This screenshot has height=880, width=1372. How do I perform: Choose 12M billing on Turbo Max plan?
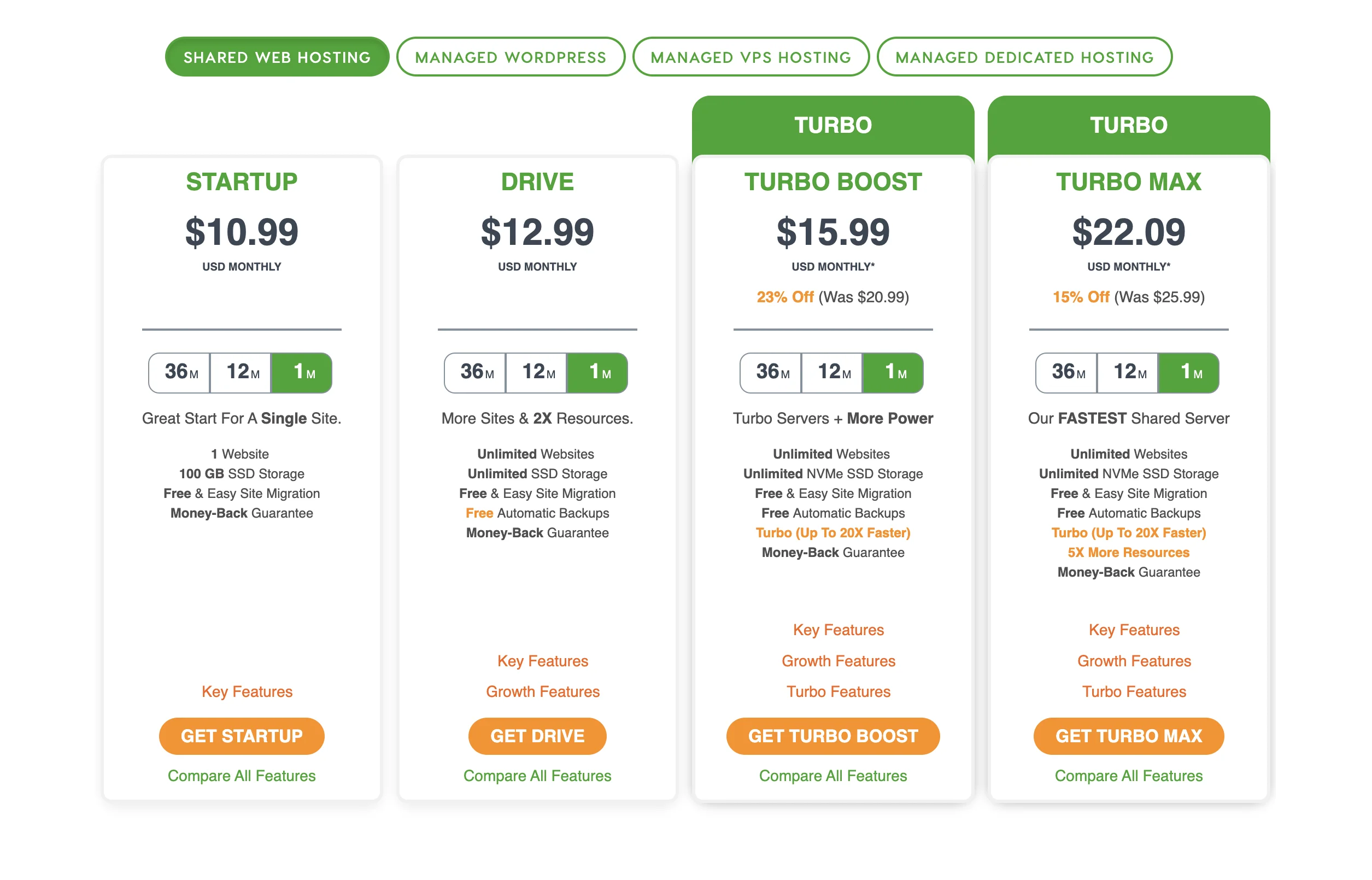point(1129,373)
